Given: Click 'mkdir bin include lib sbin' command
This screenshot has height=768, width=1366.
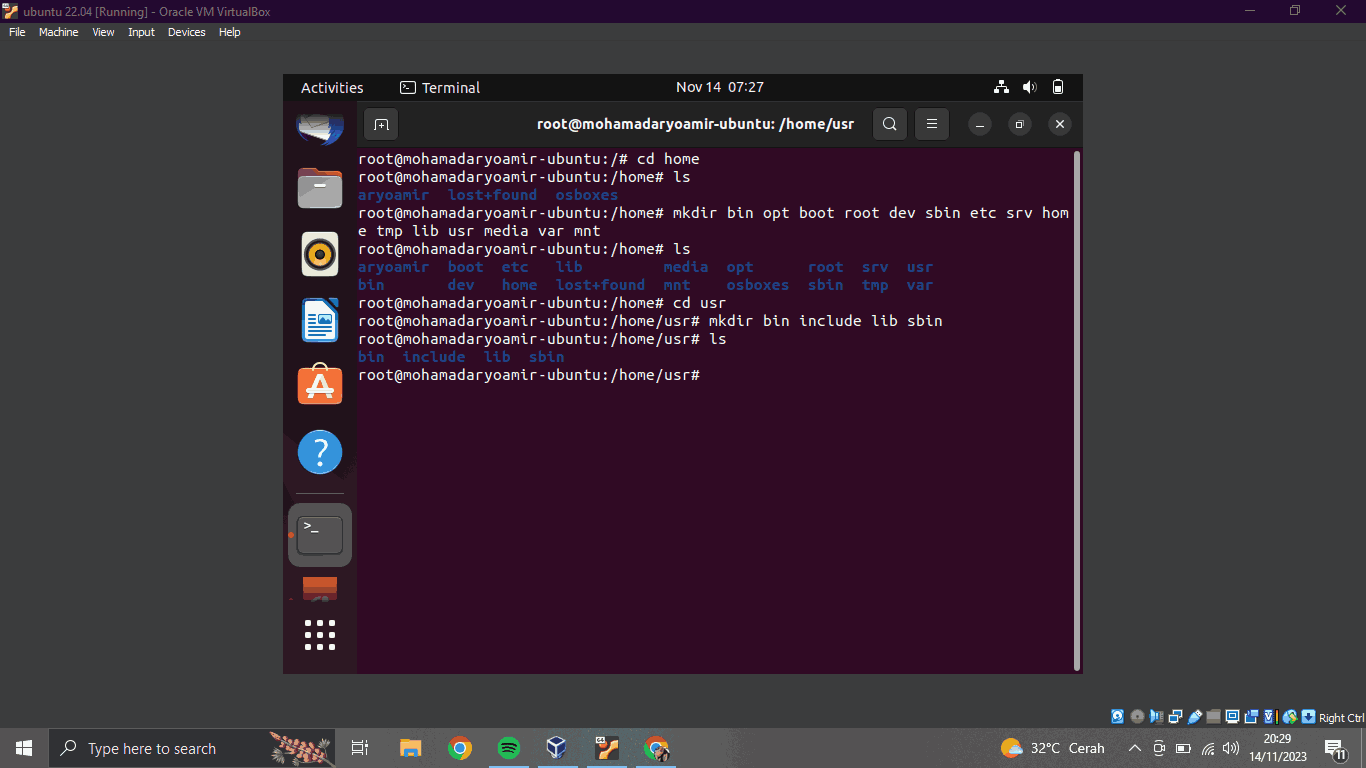Looking at the screenshot, I should pyautogui.click(x=825, y=321).
